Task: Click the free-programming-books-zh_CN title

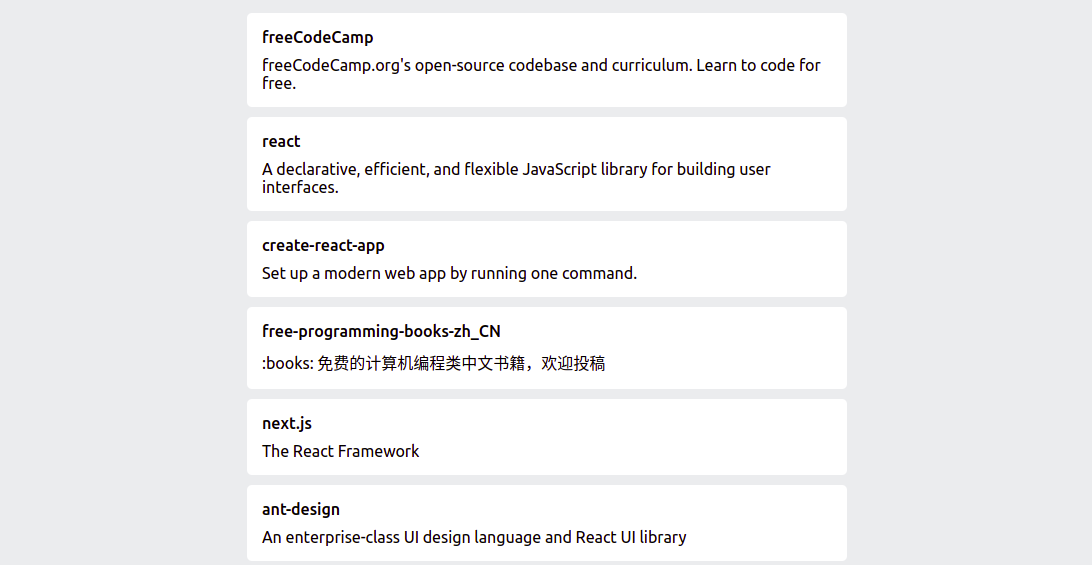Action: [381, 332]
